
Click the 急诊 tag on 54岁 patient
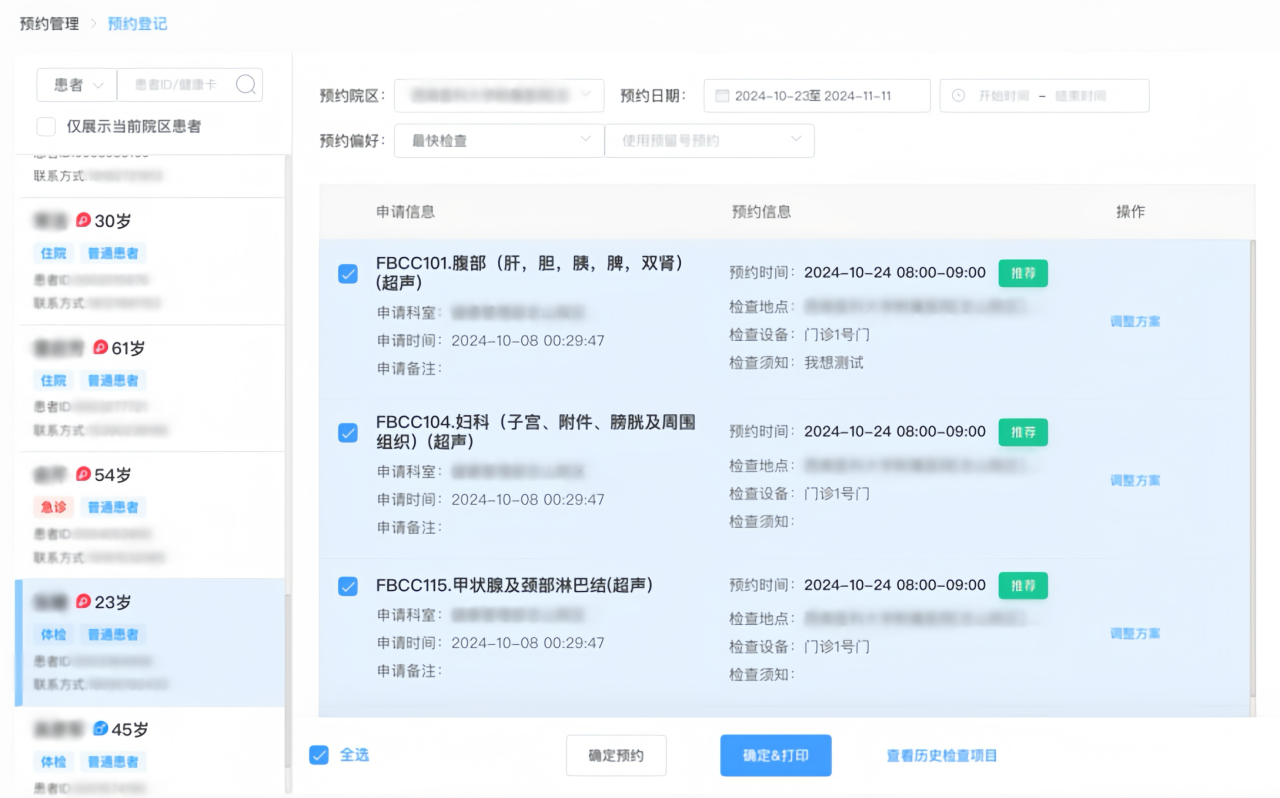pos(53,507)
